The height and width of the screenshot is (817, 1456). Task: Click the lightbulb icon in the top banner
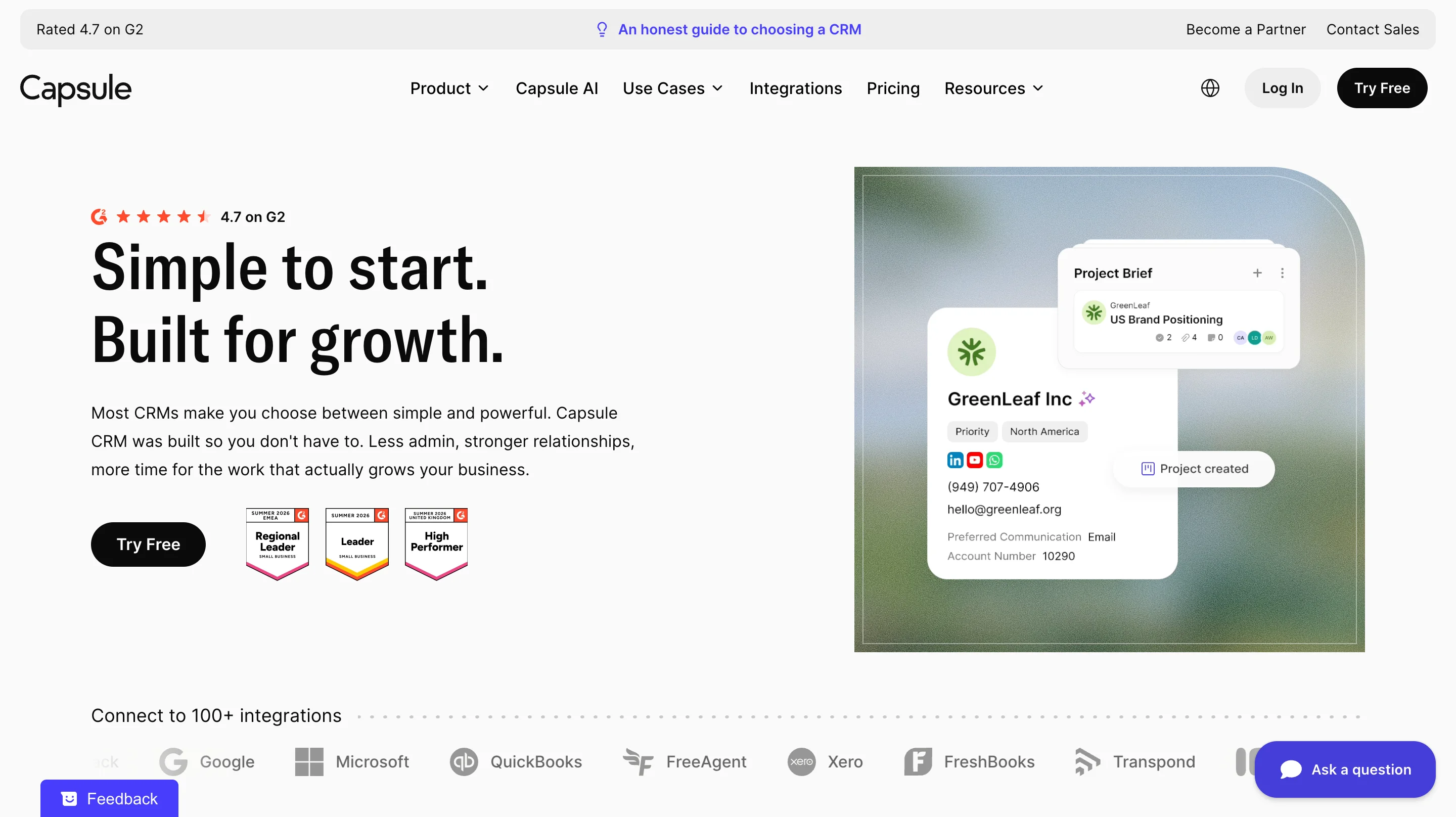(602, 29)
